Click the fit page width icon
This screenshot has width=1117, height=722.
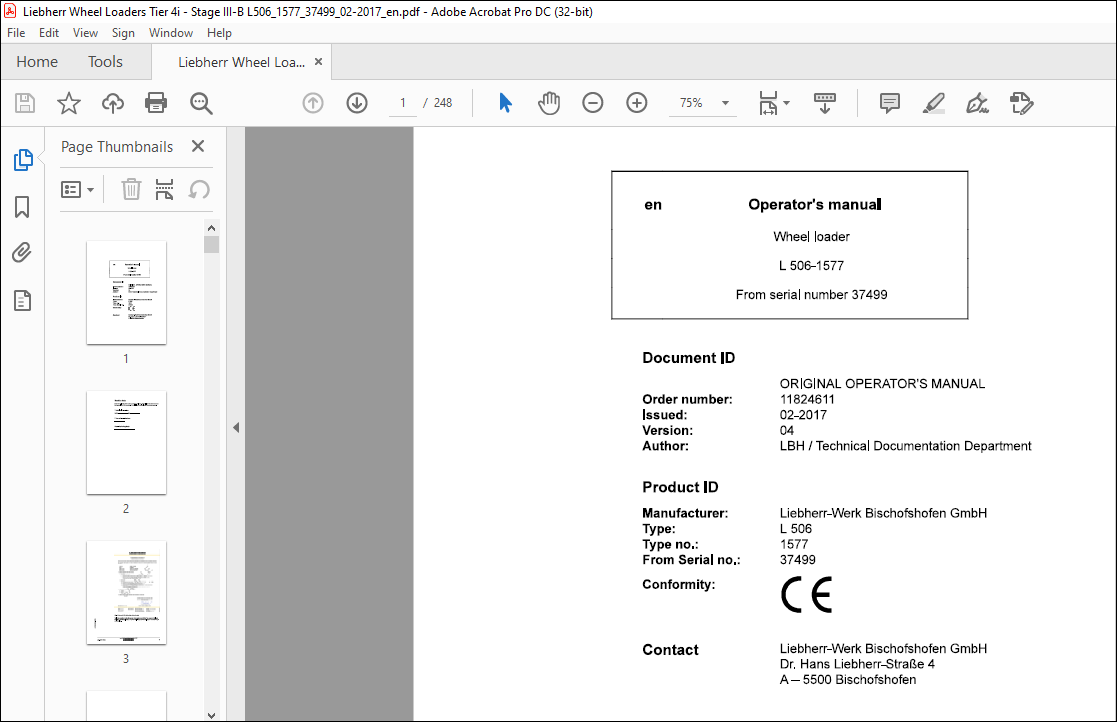point(768,103)
